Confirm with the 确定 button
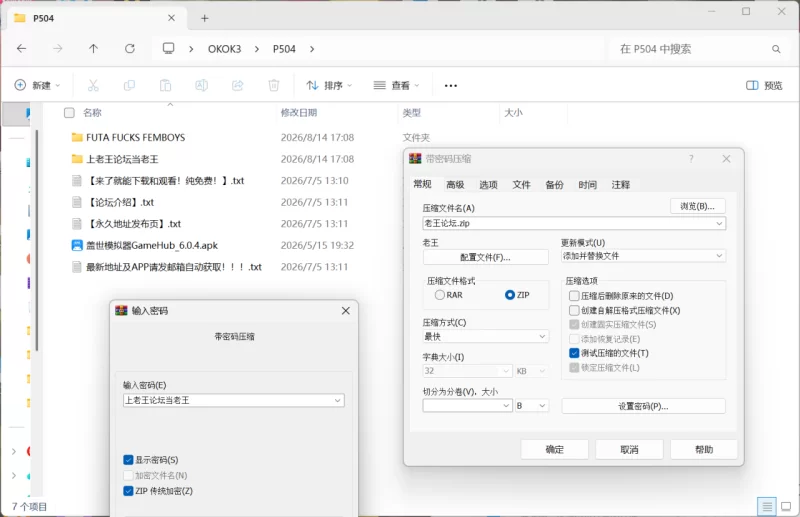 (555, 450)
